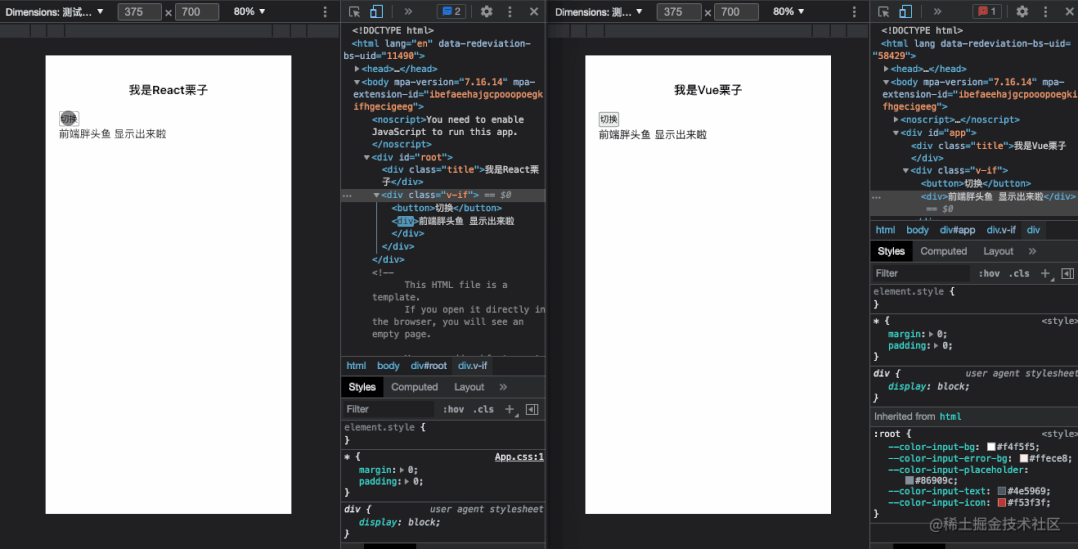
Task: Open device toolbar more options in Vue window
Action: (x=855, y=12)
